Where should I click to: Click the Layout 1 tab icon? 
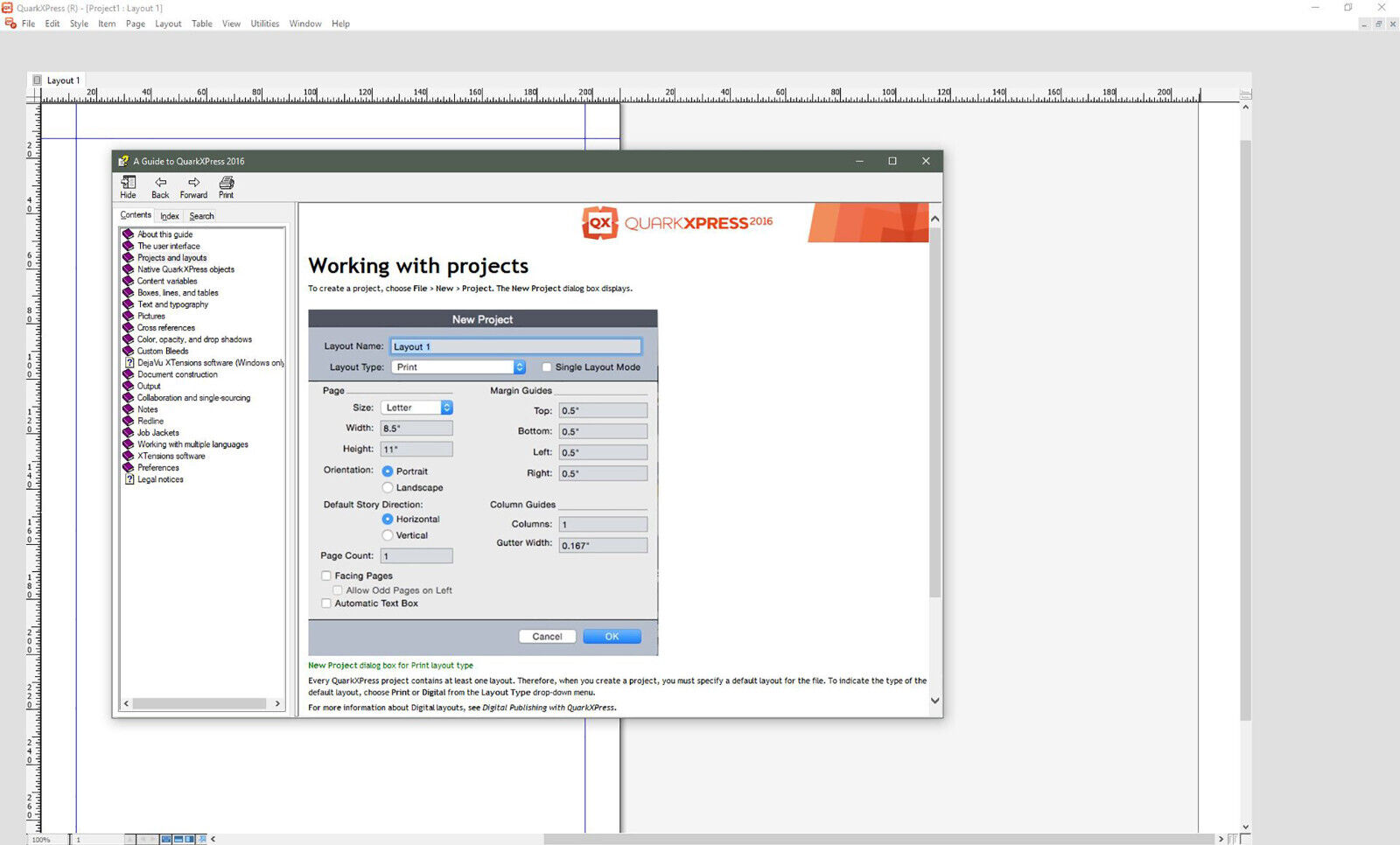tap(37, 80)
